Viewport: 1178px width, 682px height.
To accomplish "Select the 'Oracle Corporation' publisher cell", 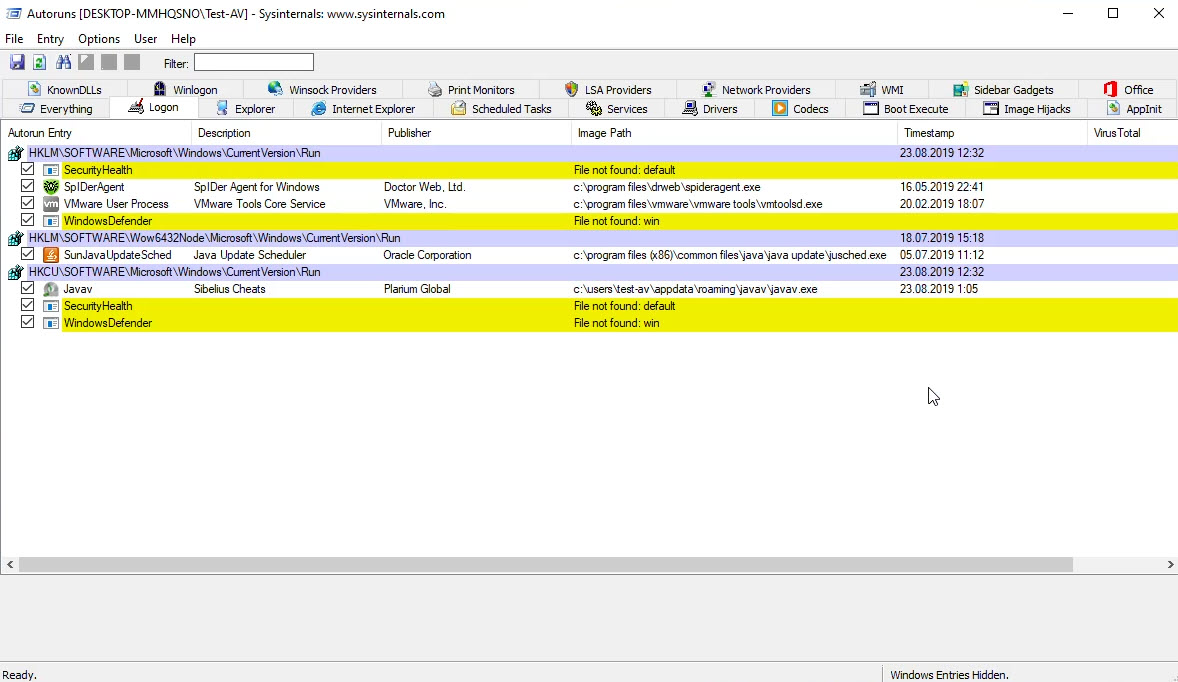I will [427, 255].
